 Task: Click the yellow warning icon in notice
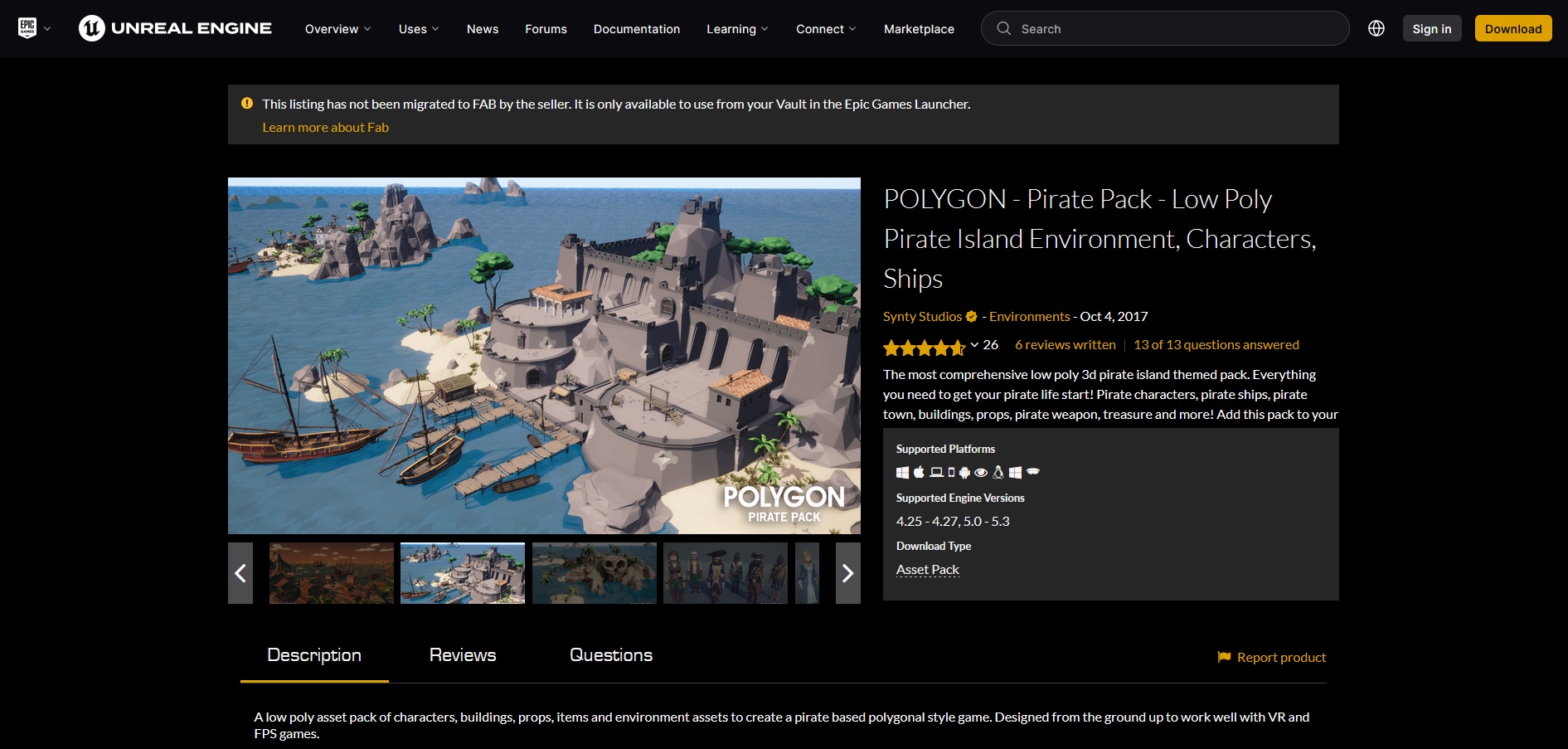[x=247, y=104]
